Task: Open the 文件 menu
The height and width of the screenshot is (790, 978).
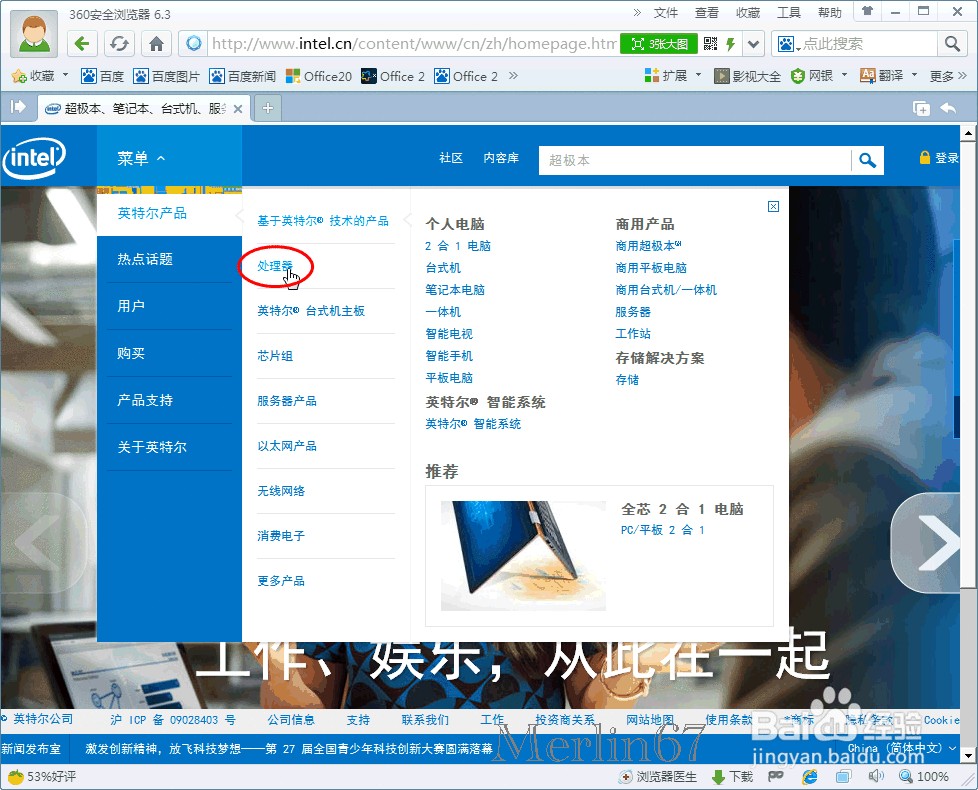Action: pos(666,12)
